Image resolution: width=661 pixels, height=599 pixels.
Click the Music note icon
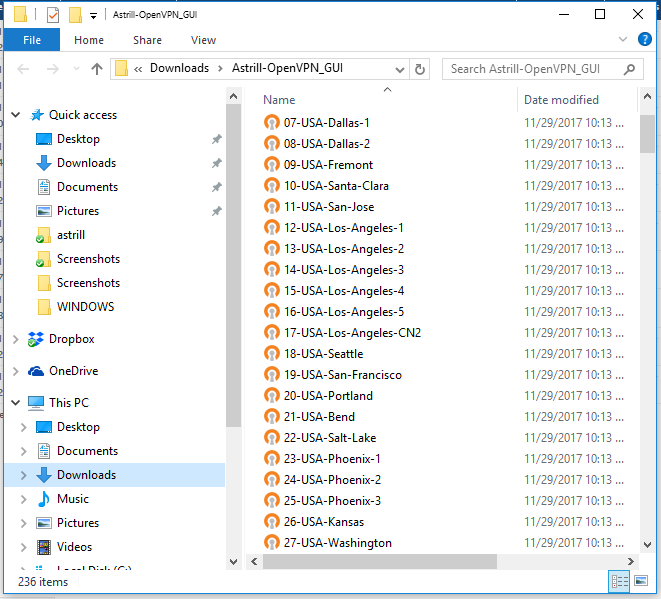(43, 499)
